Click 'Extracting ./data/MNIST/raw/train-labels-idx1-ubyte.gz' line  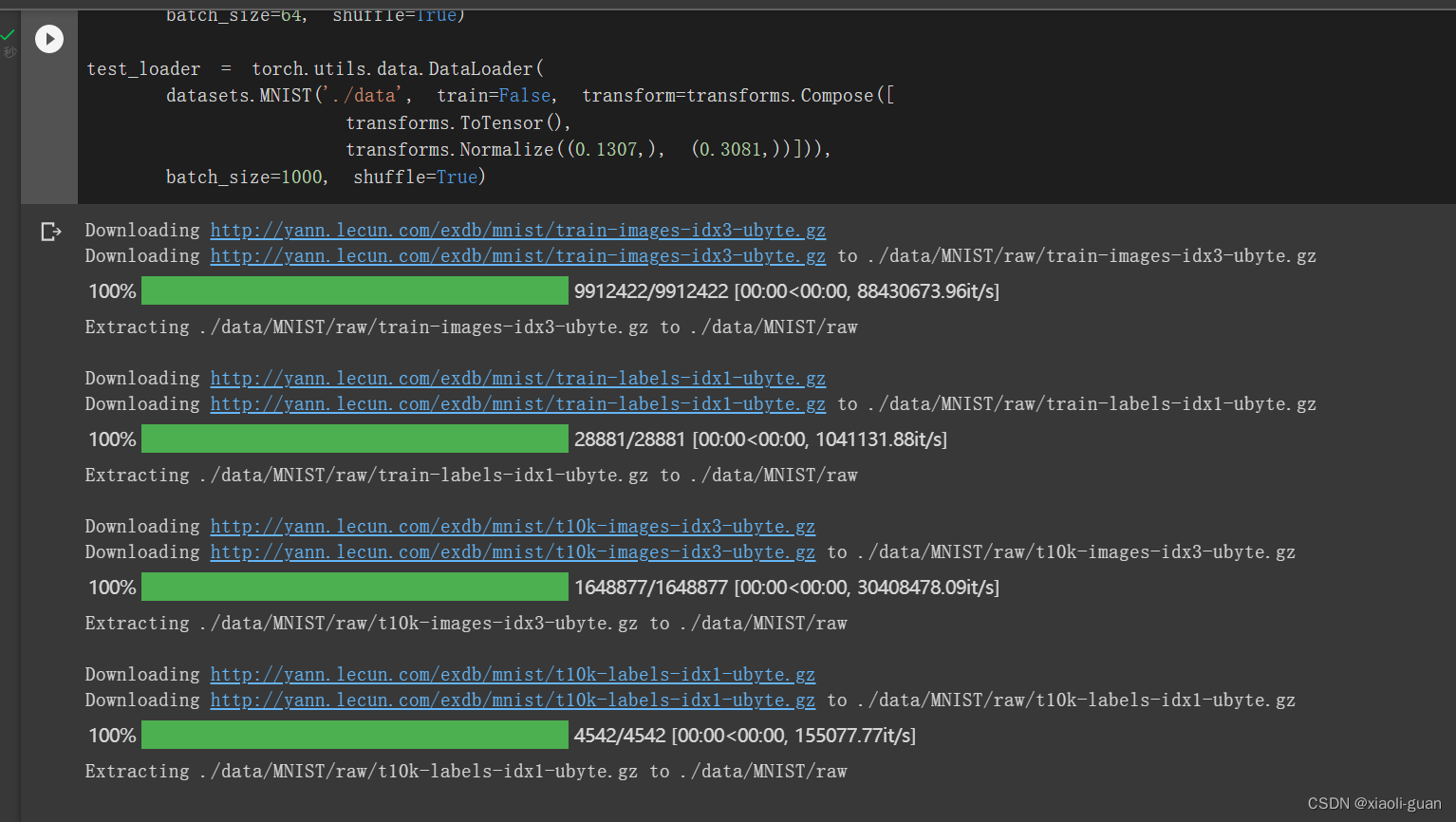(x=471, y=475)
